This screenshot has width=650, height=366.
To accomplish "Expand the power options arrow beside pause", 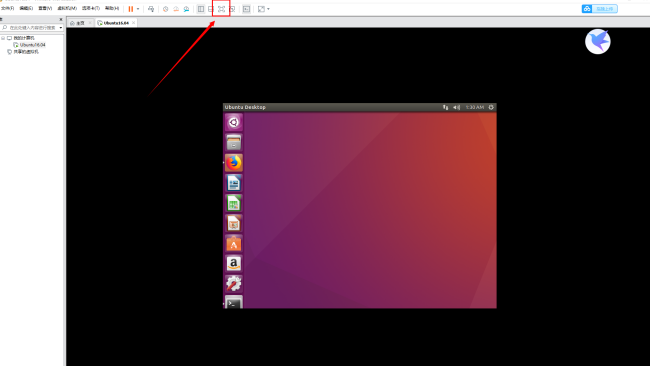I will point(138,9).
